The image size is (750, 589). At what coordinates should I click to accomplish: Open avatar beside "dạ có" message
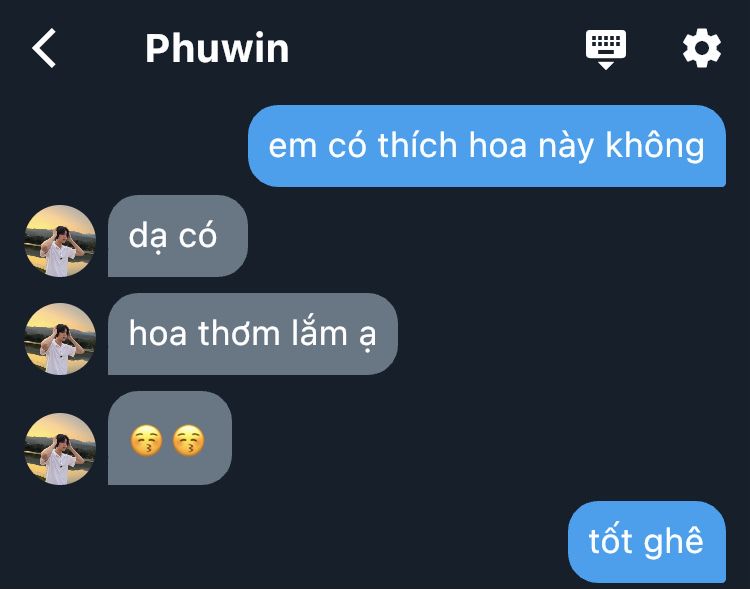60,241
